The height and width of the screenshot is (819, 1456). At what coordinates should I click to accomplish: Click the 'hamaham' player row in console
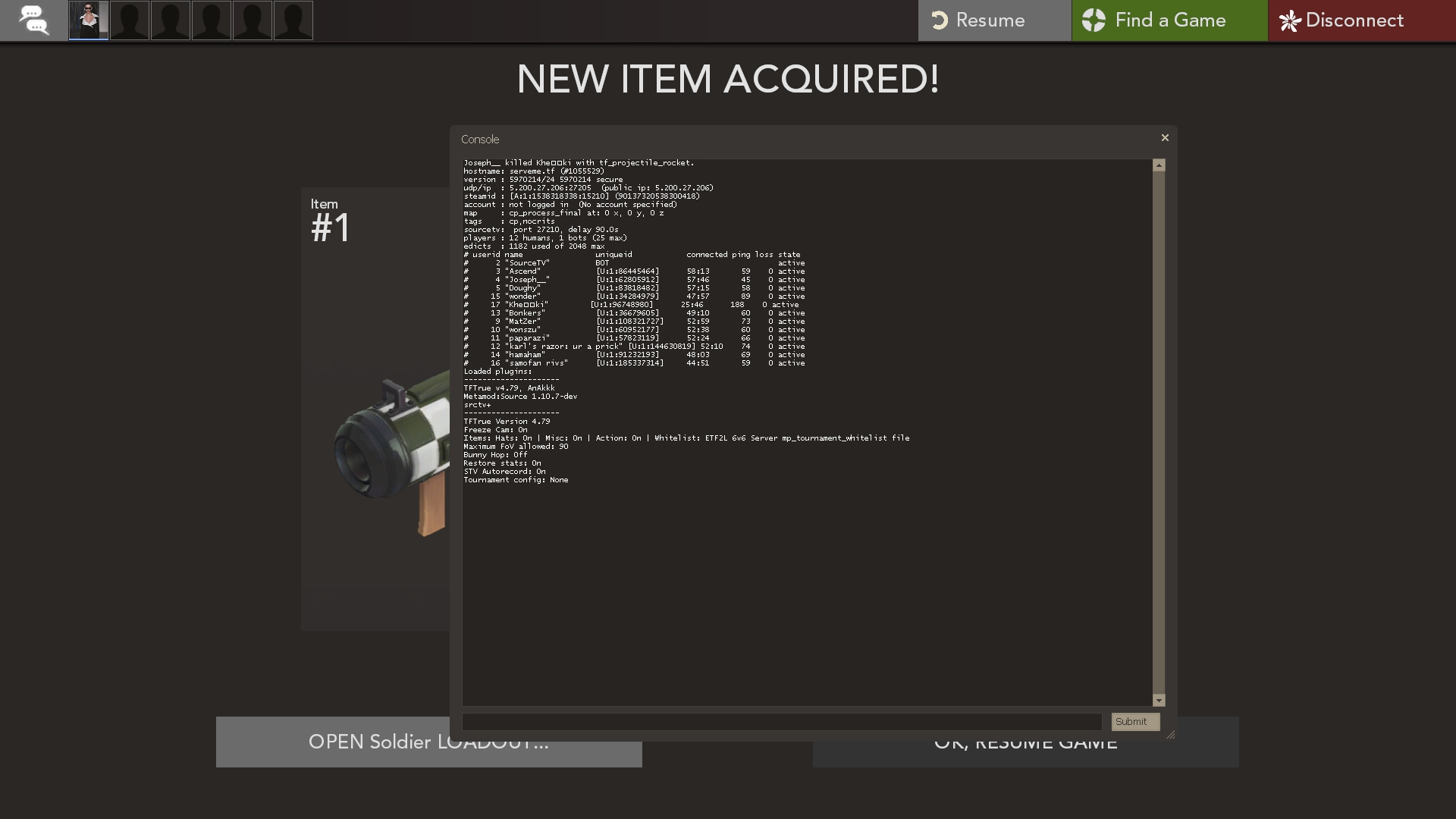(x=634, y=355)
